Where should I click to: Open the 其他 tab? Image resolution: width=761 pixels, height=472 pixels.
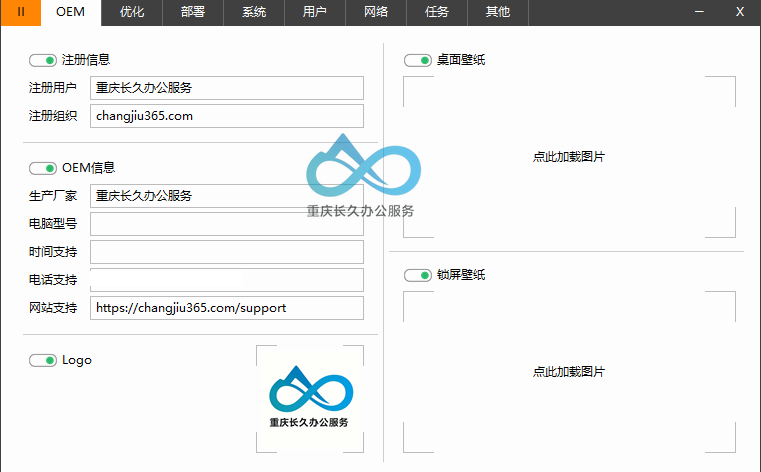(498, 12)
